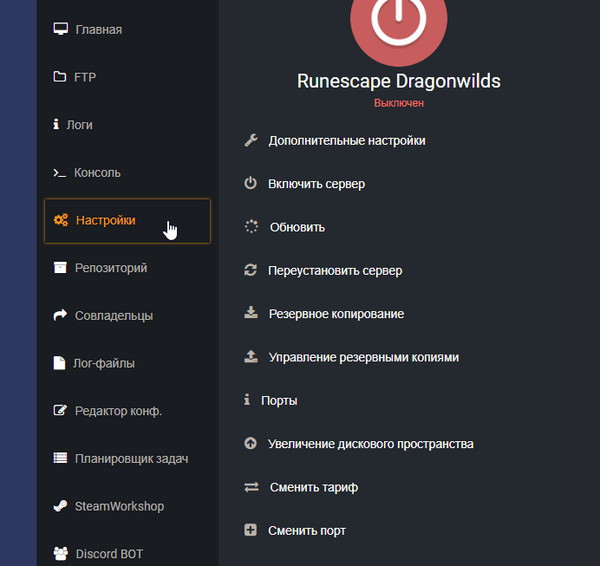
Task: Click the download icon for Резервное копирование
Action: 251,313
